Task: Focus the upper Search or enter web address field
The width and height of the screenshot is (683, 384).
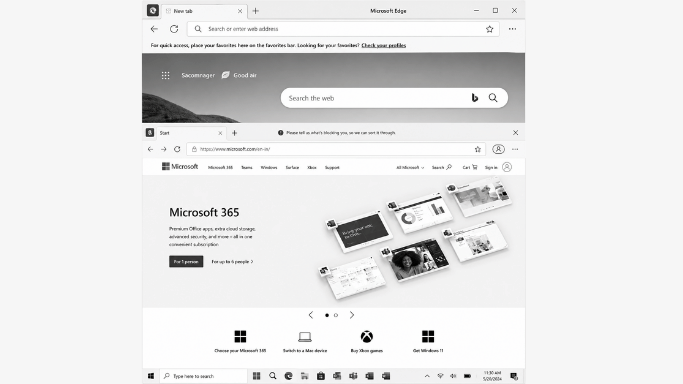Action: pos(343,29)
